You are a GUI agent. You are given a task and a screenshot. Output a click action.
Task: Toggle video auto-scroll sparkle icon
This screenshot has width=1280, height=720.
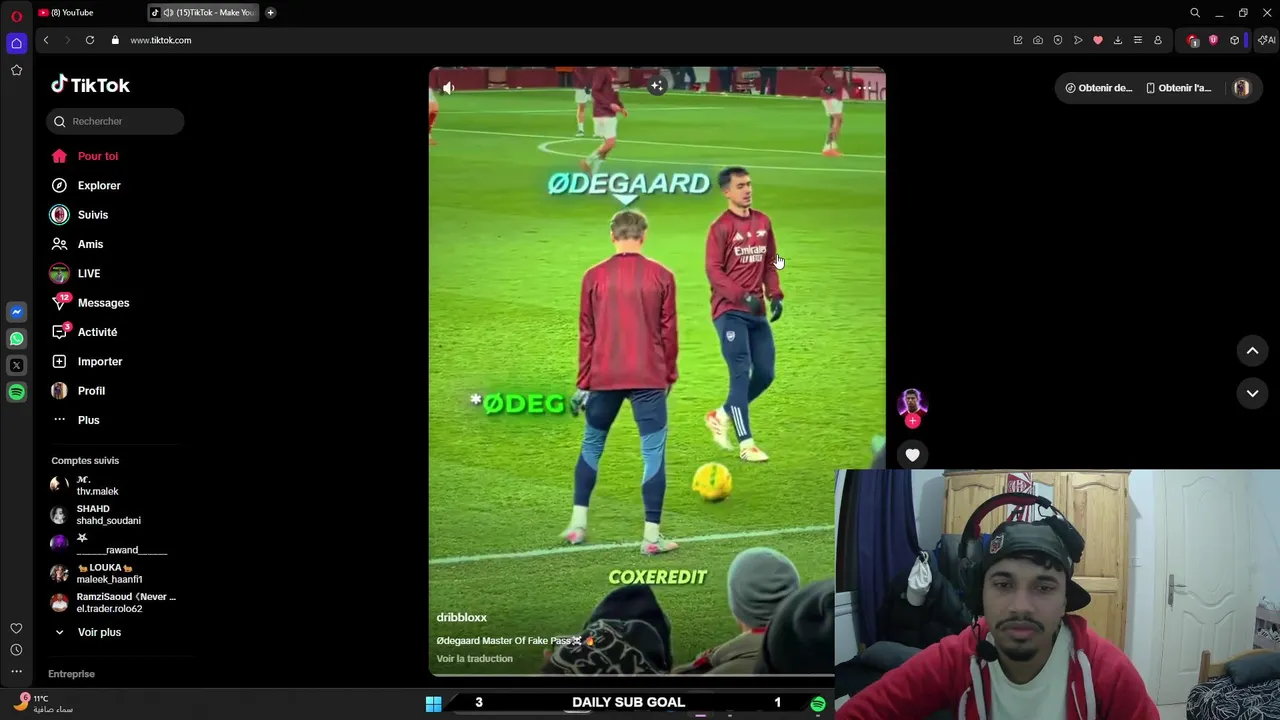pos(657,86)
